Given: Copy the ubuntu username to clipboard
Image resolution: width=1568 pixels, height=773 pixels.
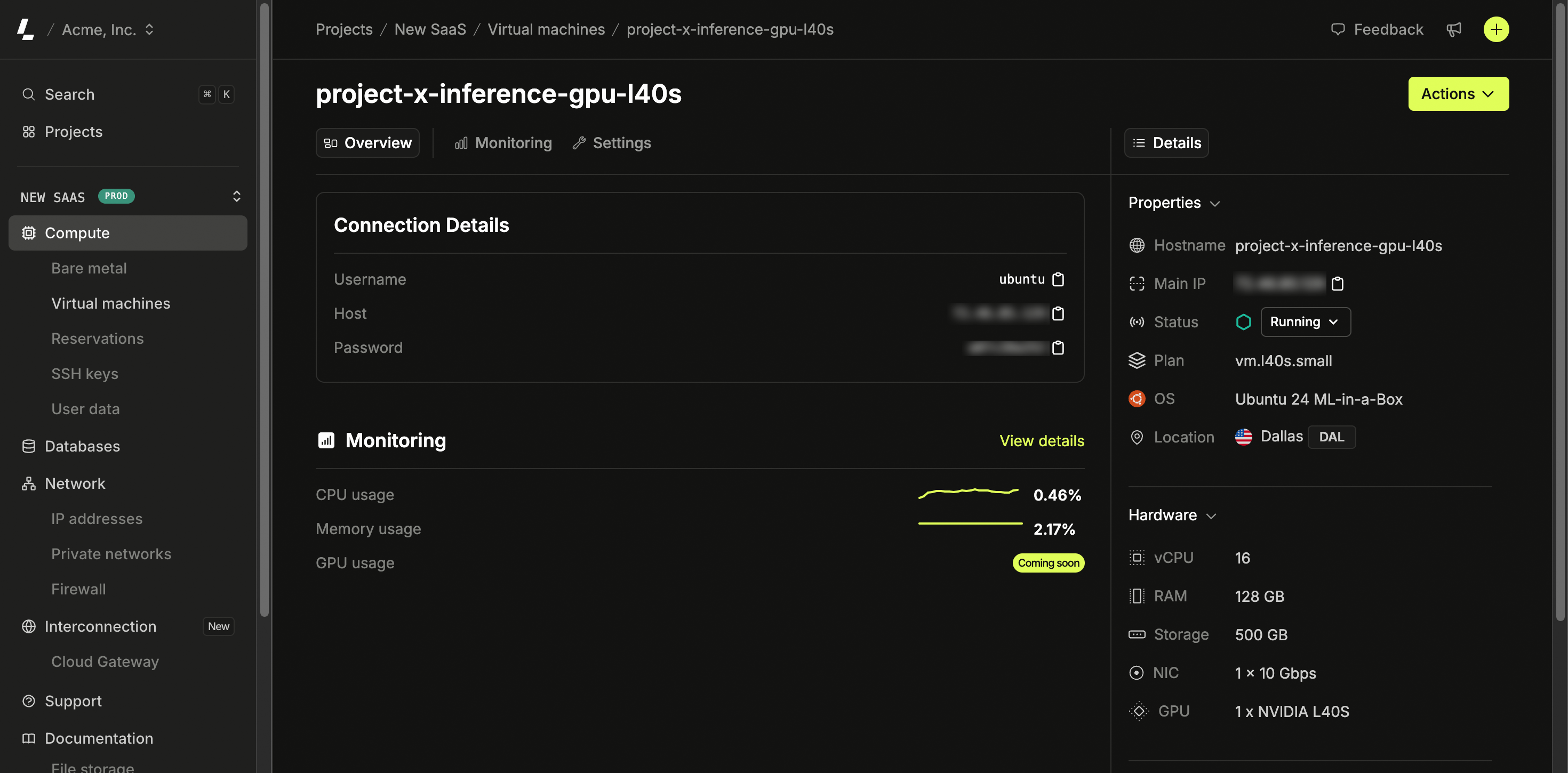Looking at the screenshot, I should pyautogui.click(x=1059, y=279).
